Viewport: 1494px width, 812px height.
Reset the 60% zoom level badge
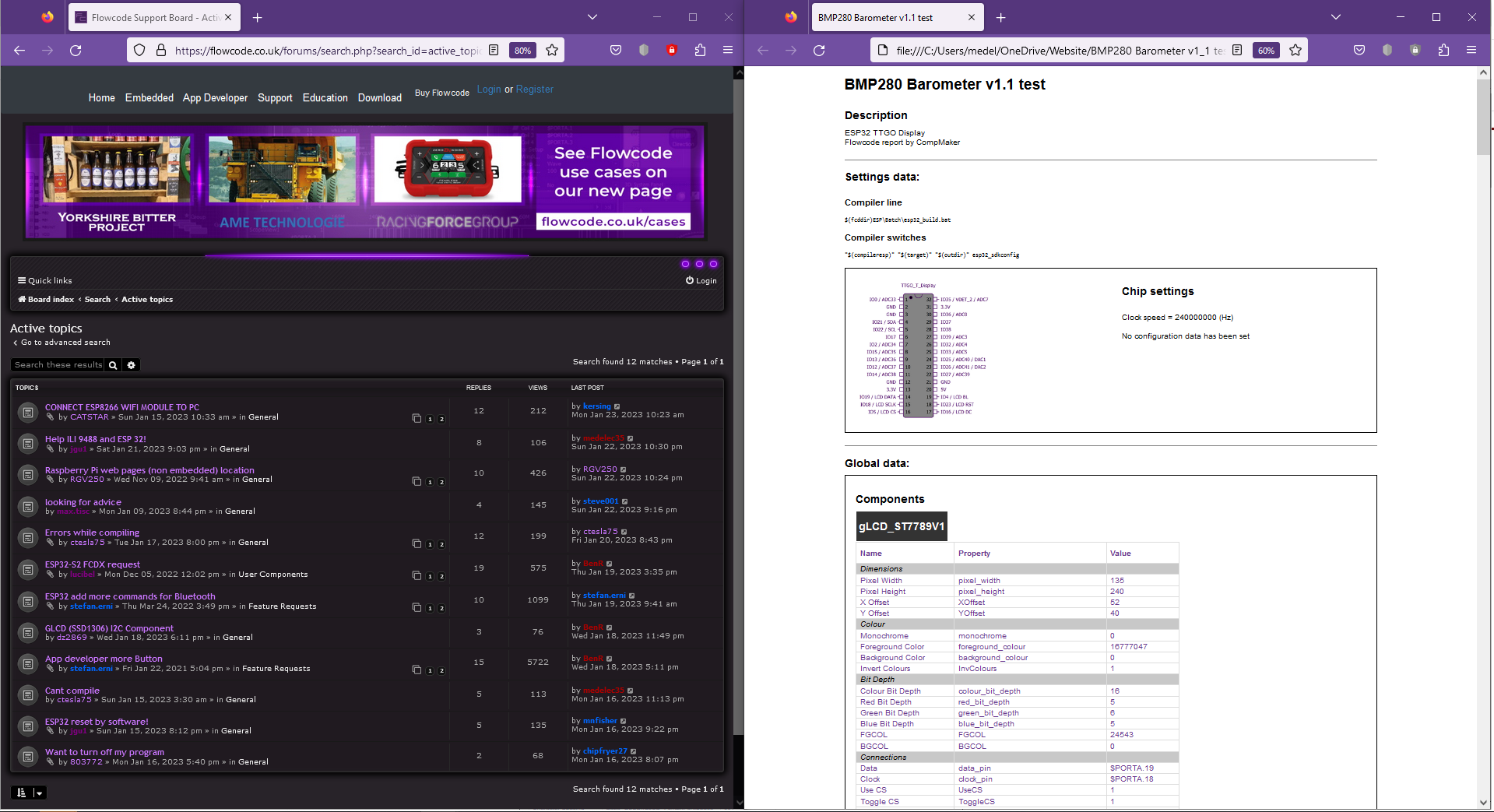1266,51
